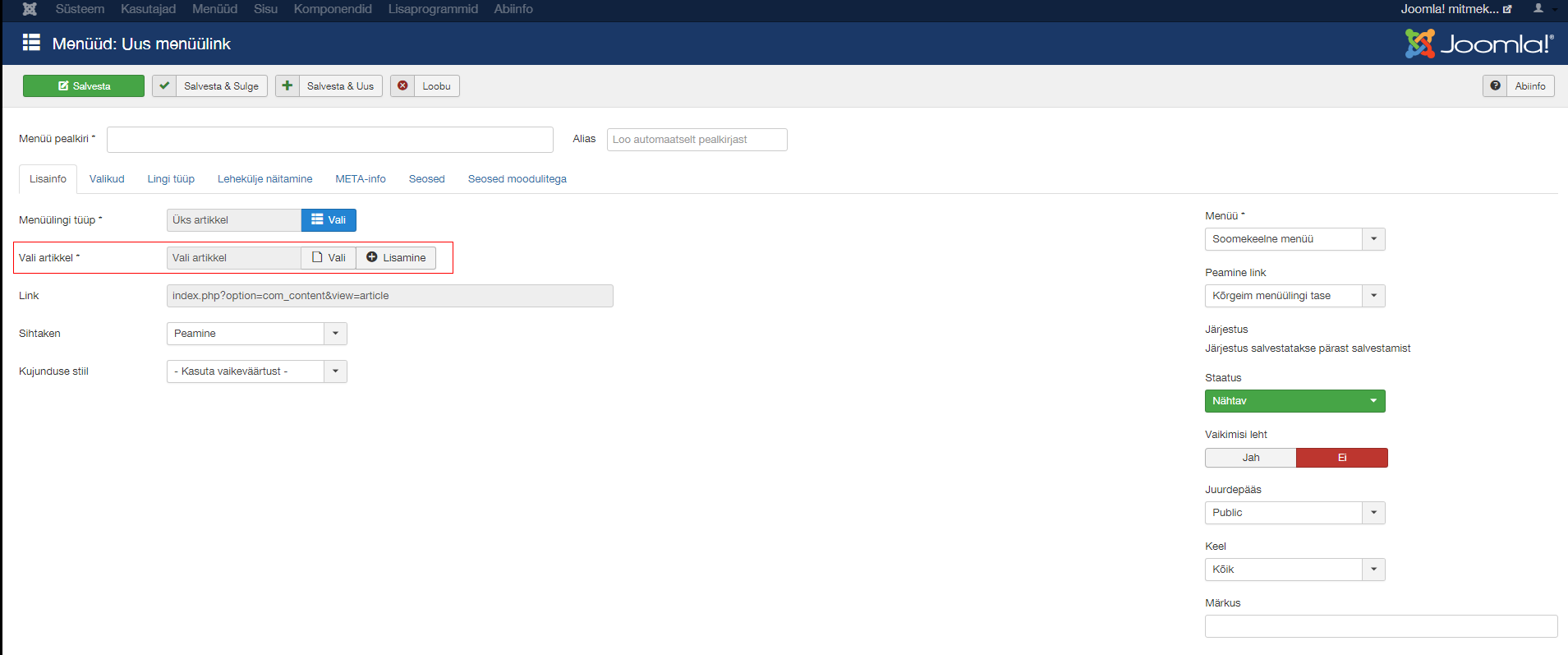Switch to Lehekülje näitamine tab
Screen dimensions: 1568x655
(264, 179)
